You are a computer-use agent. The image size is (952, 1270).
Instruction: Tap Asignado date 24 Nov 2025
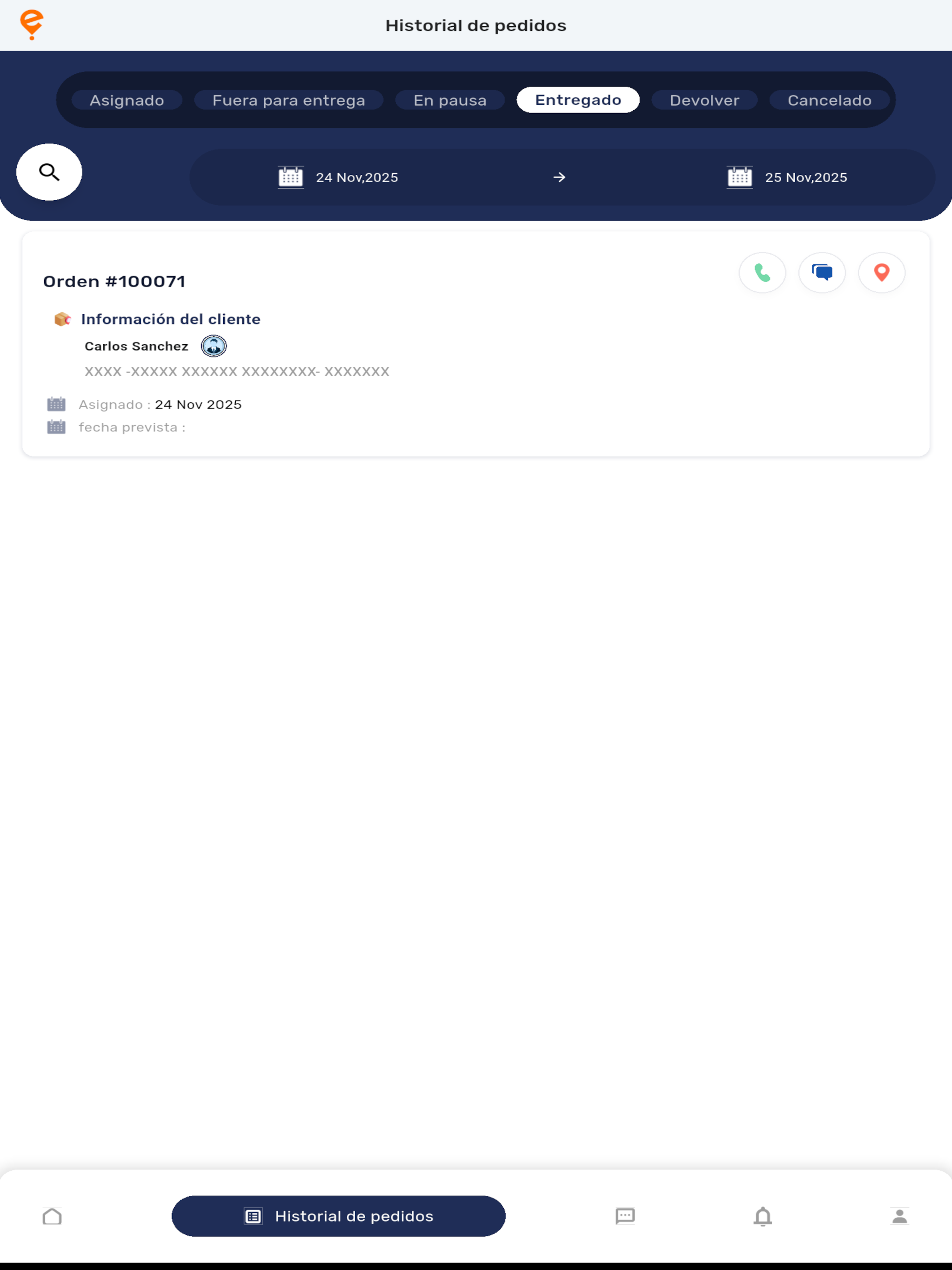198,405
